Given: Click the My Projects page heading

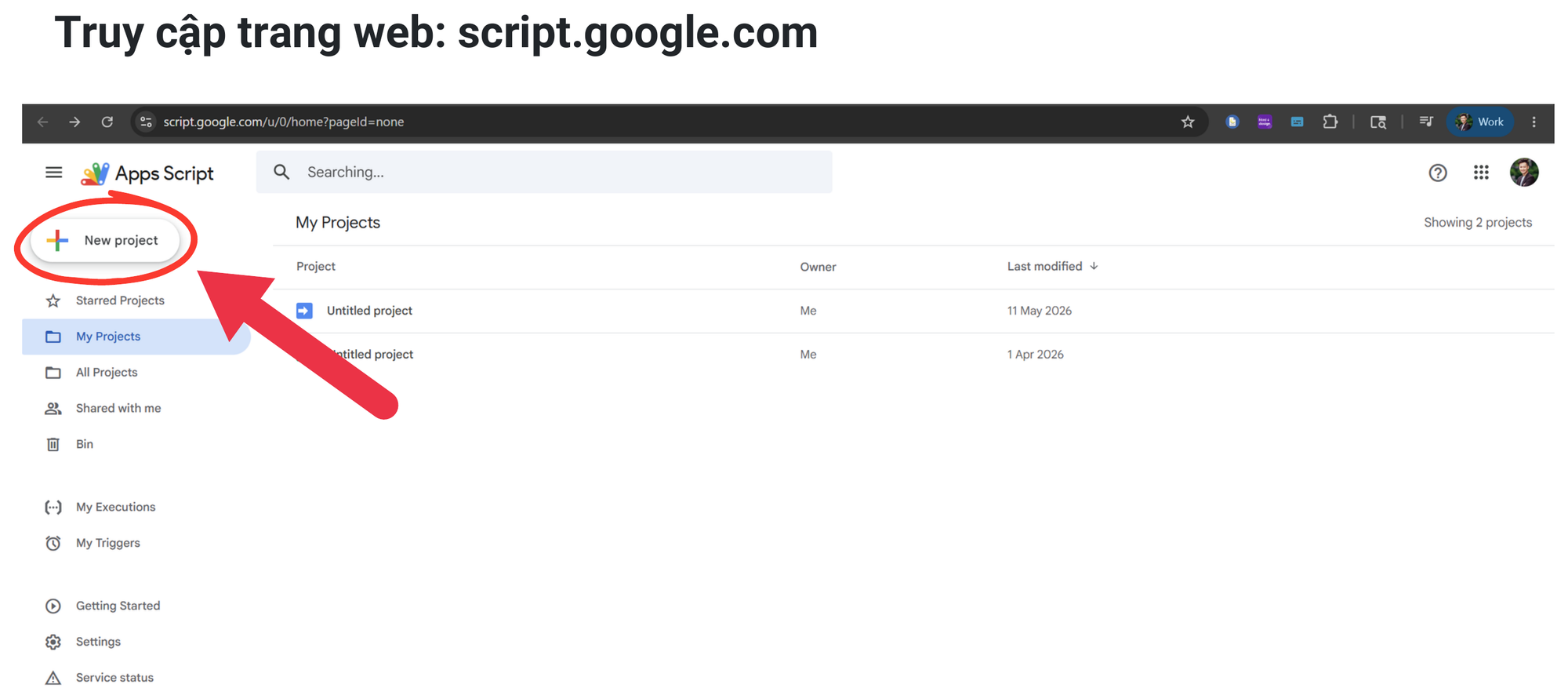Looking at the screenshot, I should [338, 223].
